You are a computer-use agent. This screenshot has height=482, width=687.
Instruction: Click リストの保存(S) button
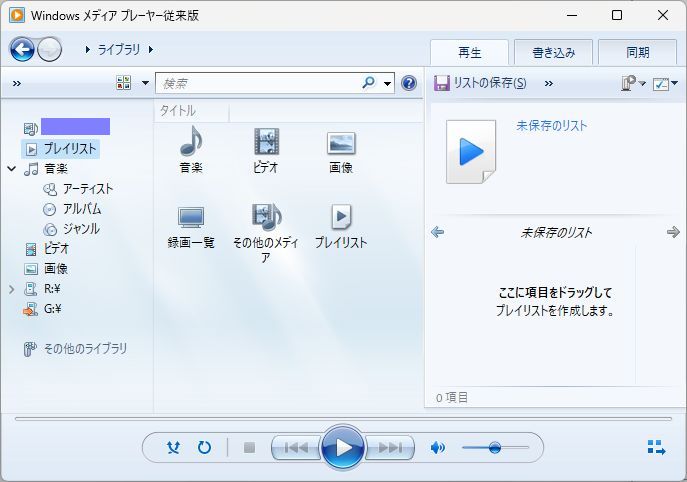[480, 82]
